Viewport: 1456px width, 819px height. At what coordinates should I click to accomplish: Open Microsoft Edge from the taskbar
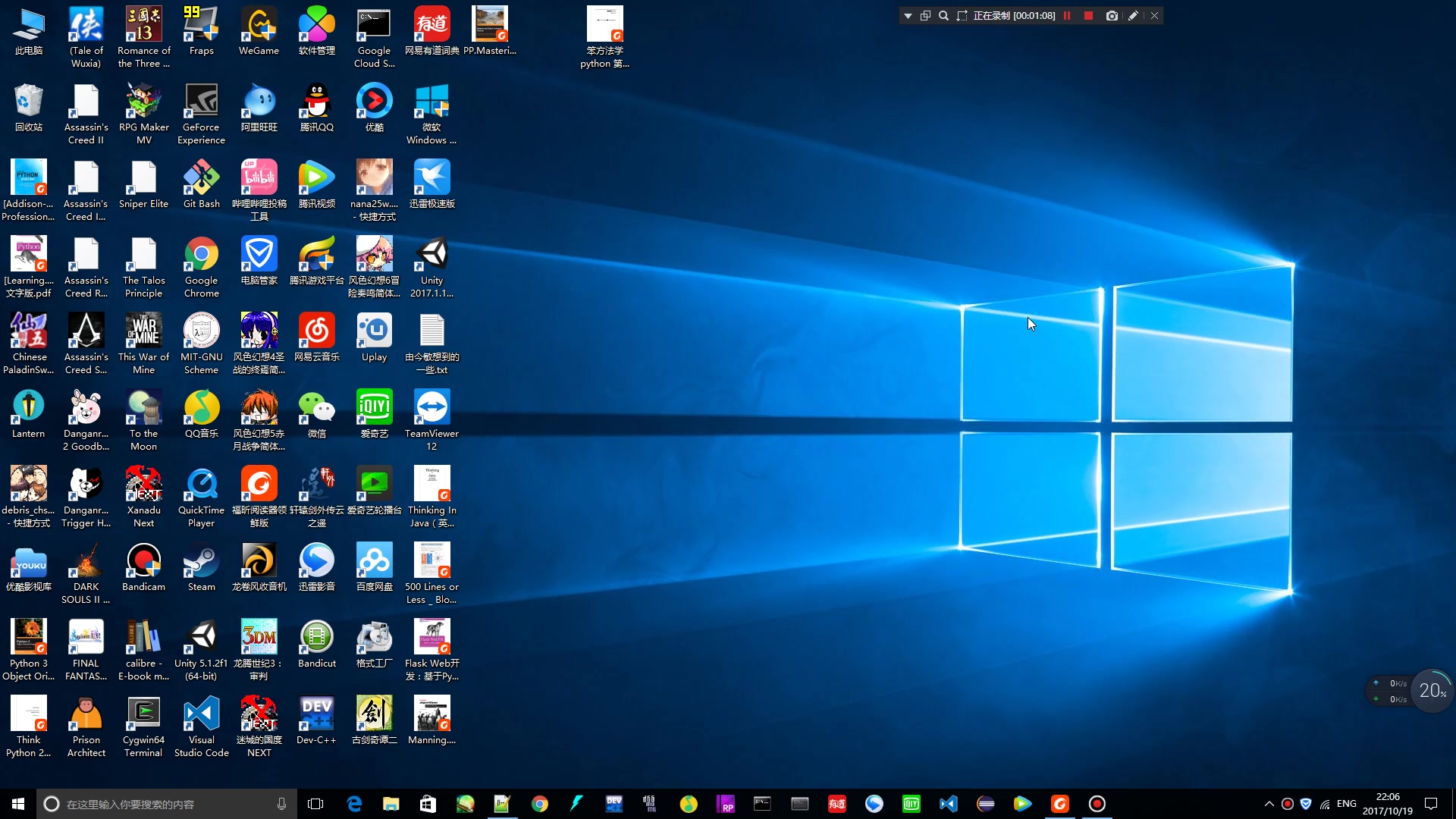click(x=354, y=804)
